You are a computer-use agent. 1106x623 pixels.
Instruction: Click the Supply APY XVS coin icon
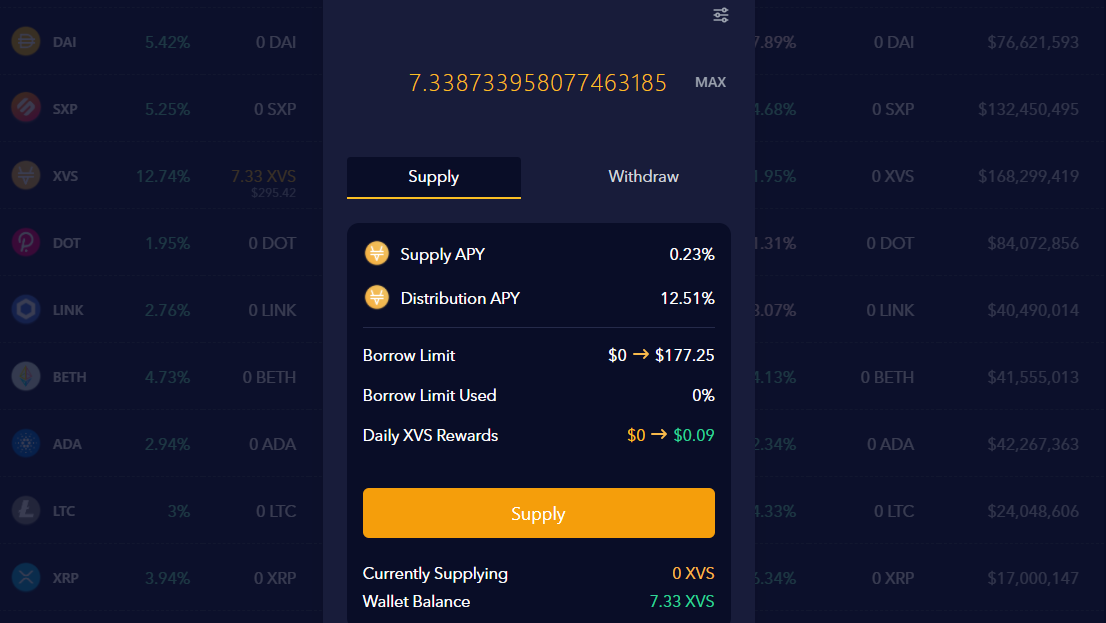click(x=377, y=253)
